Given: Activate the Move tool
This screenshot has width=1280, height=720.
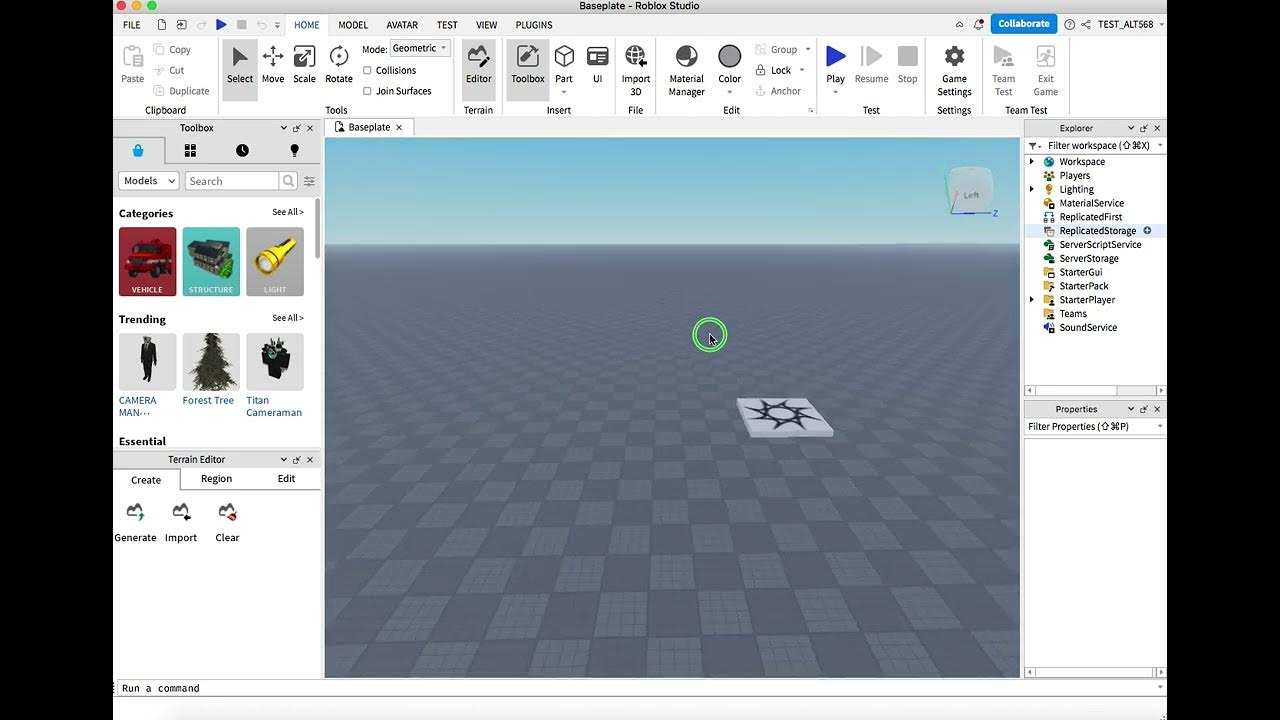Looking at the screenshot, I should (273, 65).
